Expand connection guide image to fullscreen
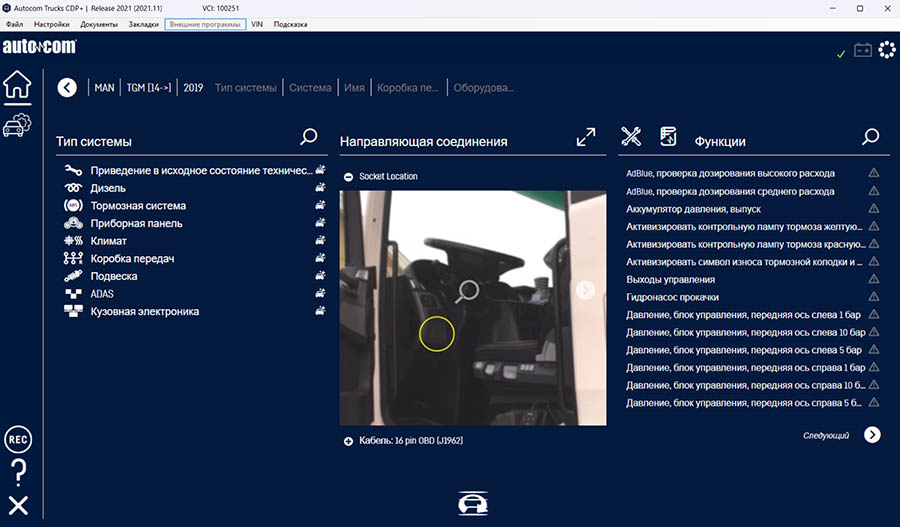900x527 pixels. [x=586, y=137]
